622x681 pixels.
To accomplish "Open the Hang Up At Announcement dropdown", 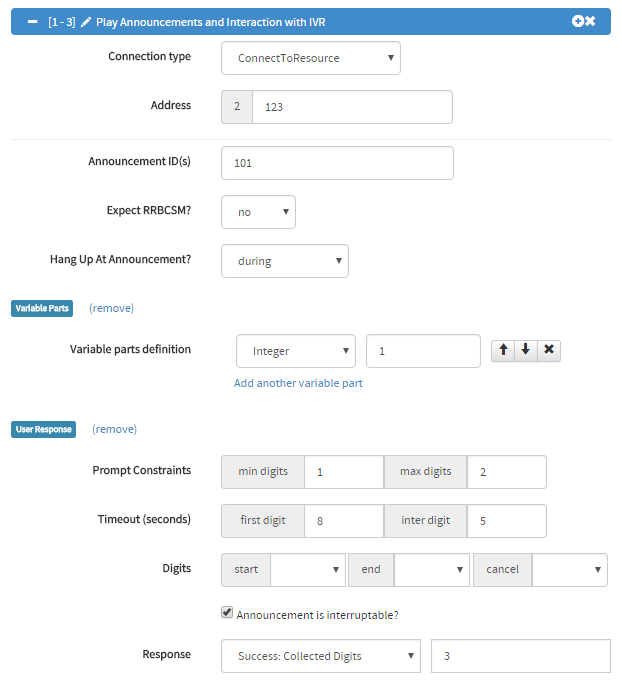I will tap(285, 261).
